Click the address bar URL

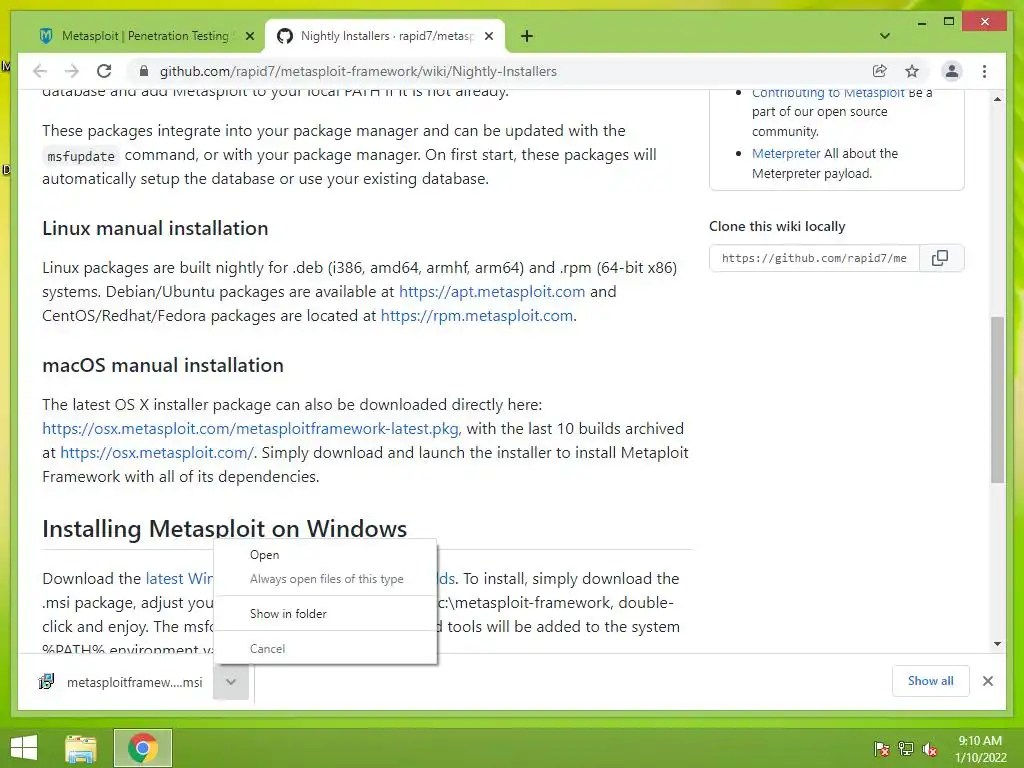coord(358,71)
